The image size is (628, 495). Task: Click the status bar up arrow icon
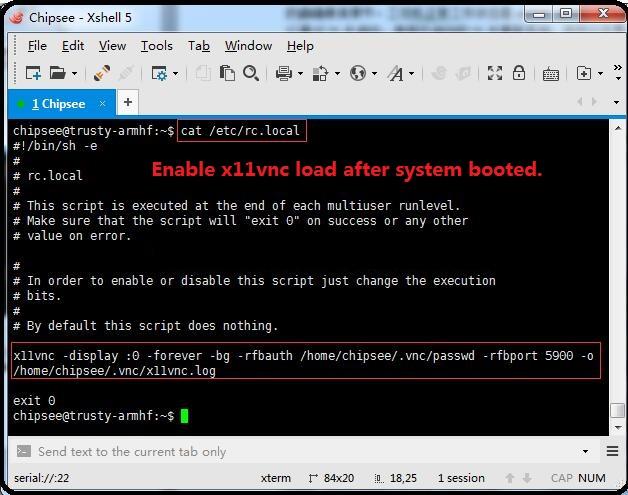pyautogui.click(x=510, y=478)
